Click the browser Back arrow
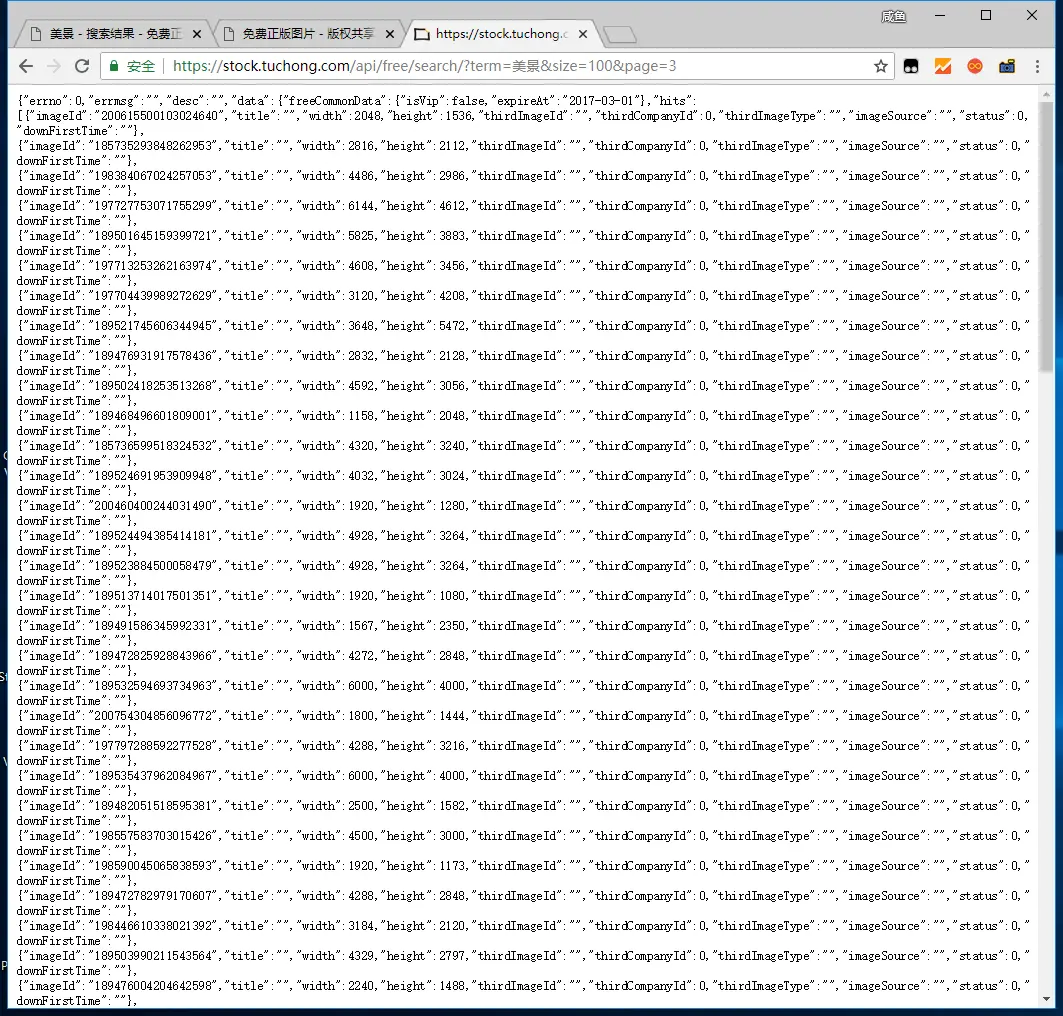Image resolution: width=1063 pixels, height=1016 pixels. (x=26, y=66)
